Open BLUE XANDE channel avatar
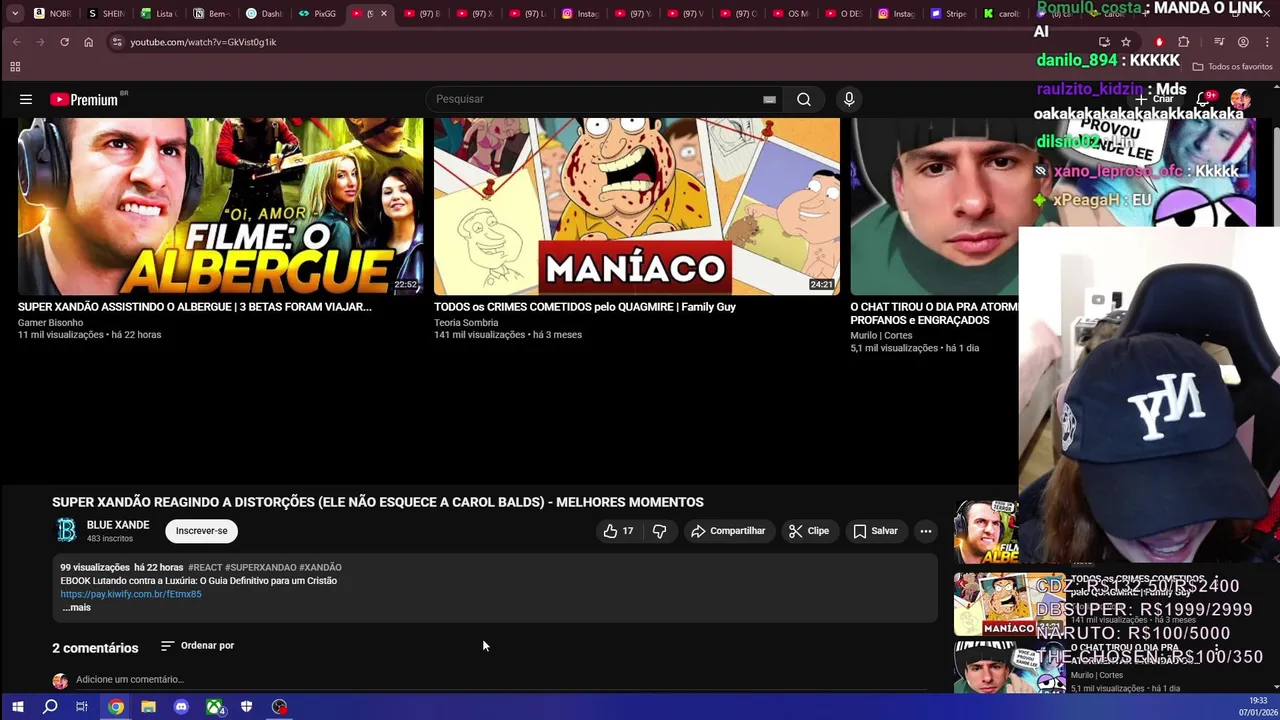 pyautogui.click(x=66, y=531)
